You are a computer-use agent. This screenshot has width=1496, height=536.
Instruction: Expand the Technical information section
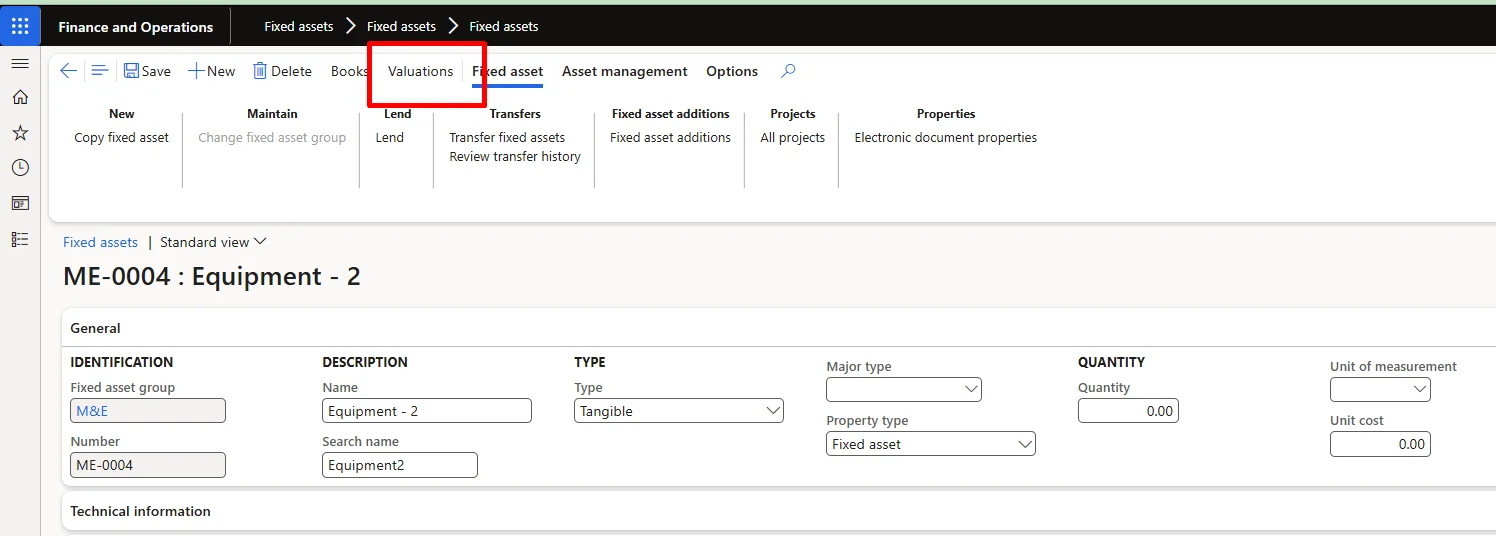pos(780,511)
